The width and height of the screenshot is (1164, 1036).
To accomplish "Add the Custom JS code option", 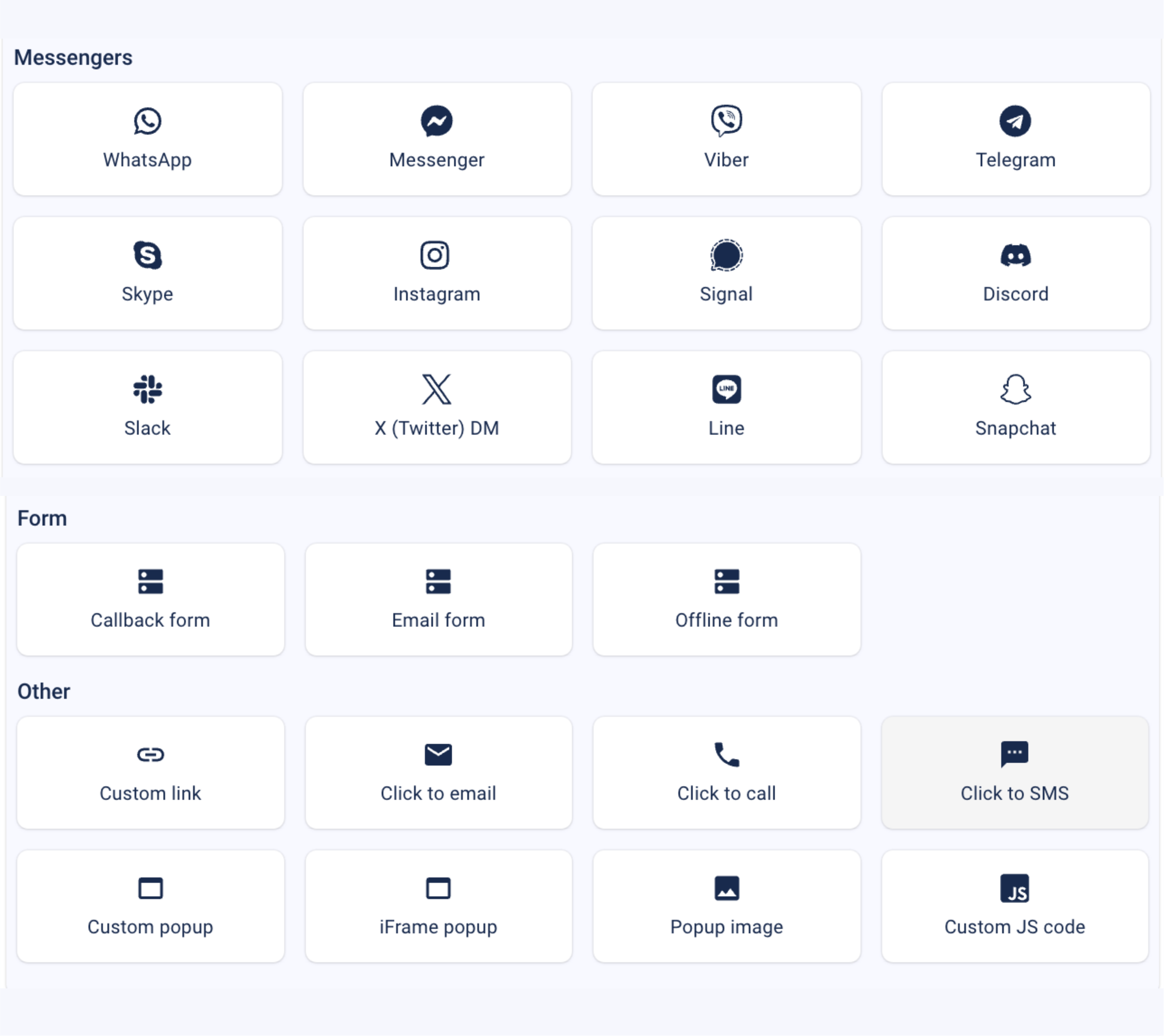I will [1014, 906].
